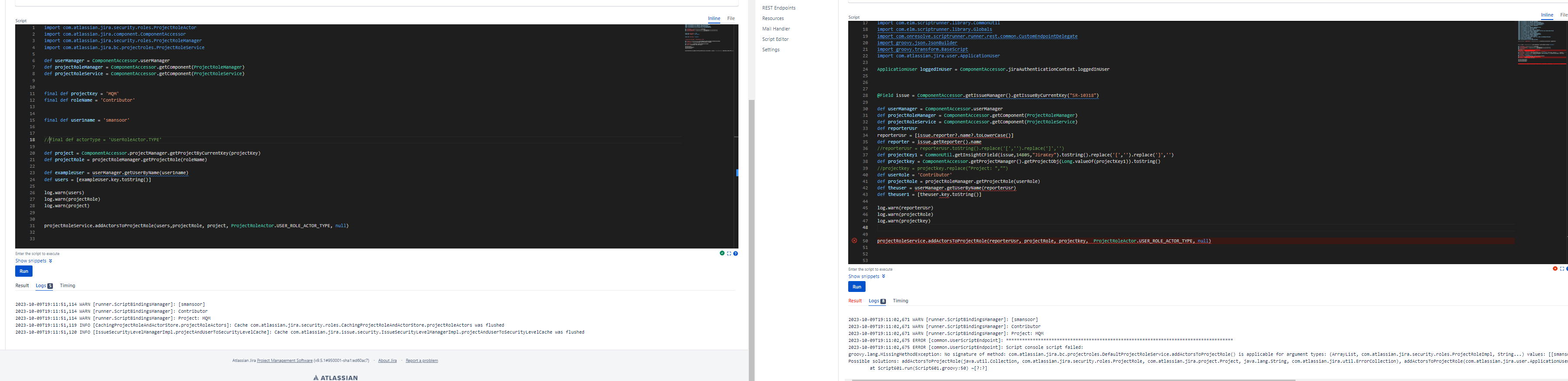The image size is (1568, 381).
Task: Select Inline tab above right editor
Action: pyautogui.click(x=1547, y=15)
